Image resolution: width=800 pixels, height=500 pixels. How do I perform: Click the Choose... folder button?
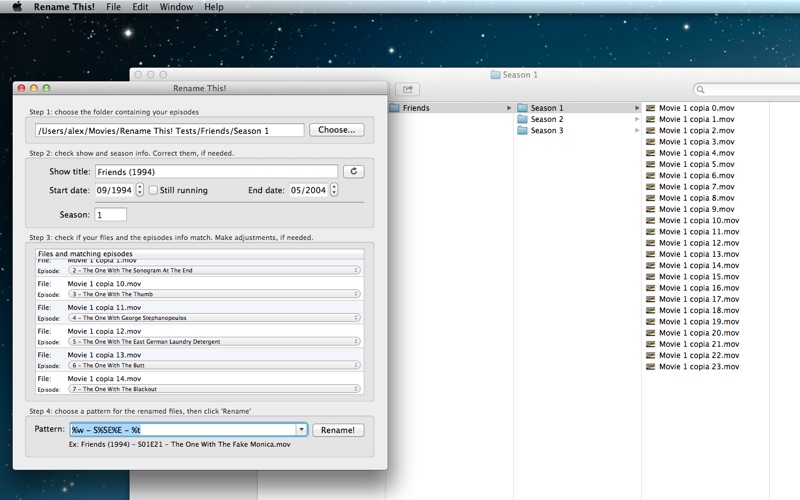tap(336, 130)
